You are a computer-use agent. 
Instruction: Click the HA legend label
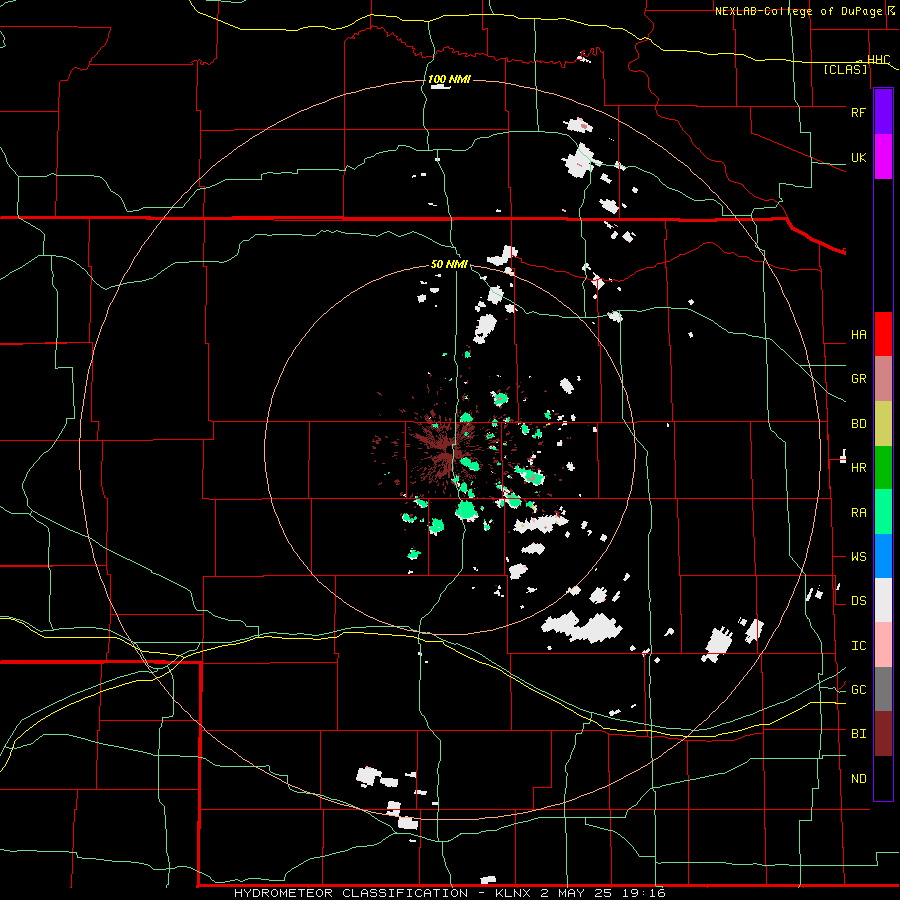858,335
